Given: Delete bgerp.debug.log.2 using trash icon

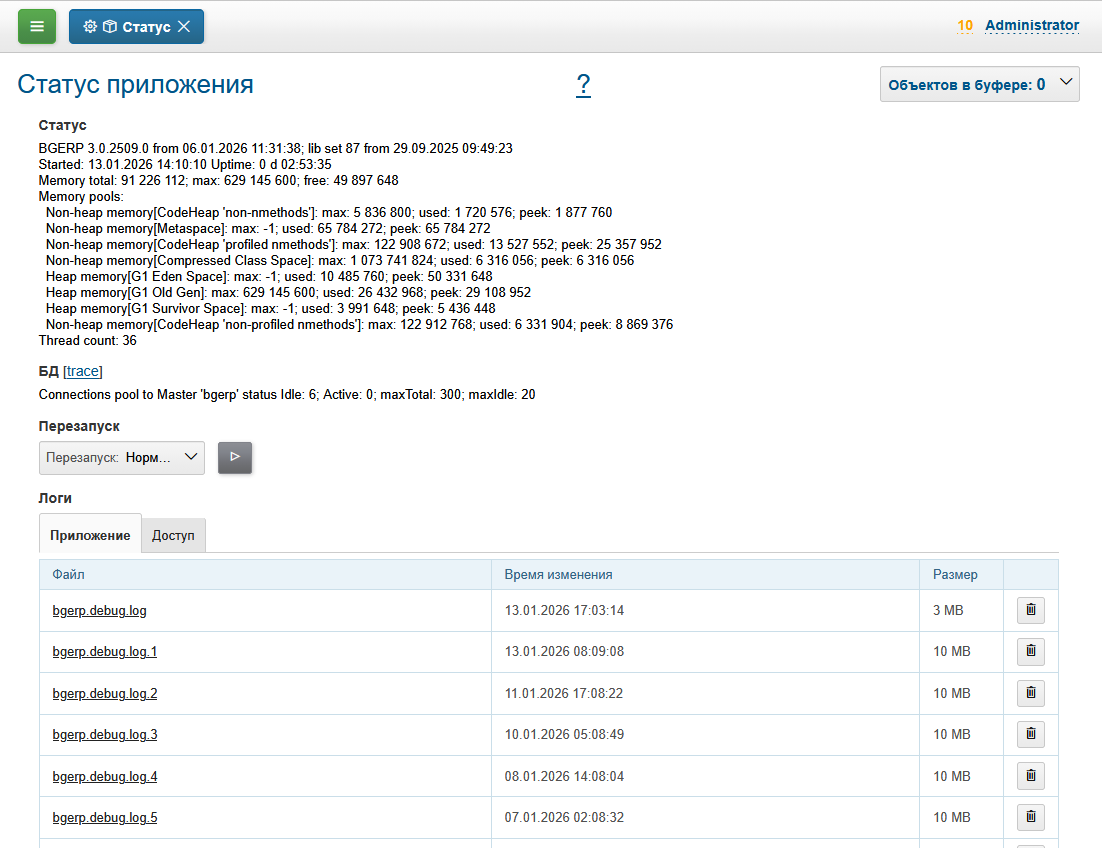Looking at the screenshot, I should tap(1030, 693).
